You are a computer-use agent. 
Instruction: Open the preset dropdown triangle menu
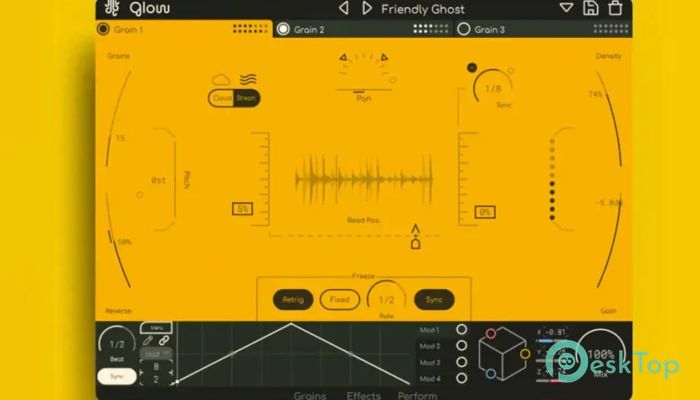click(x=566, y=9)
